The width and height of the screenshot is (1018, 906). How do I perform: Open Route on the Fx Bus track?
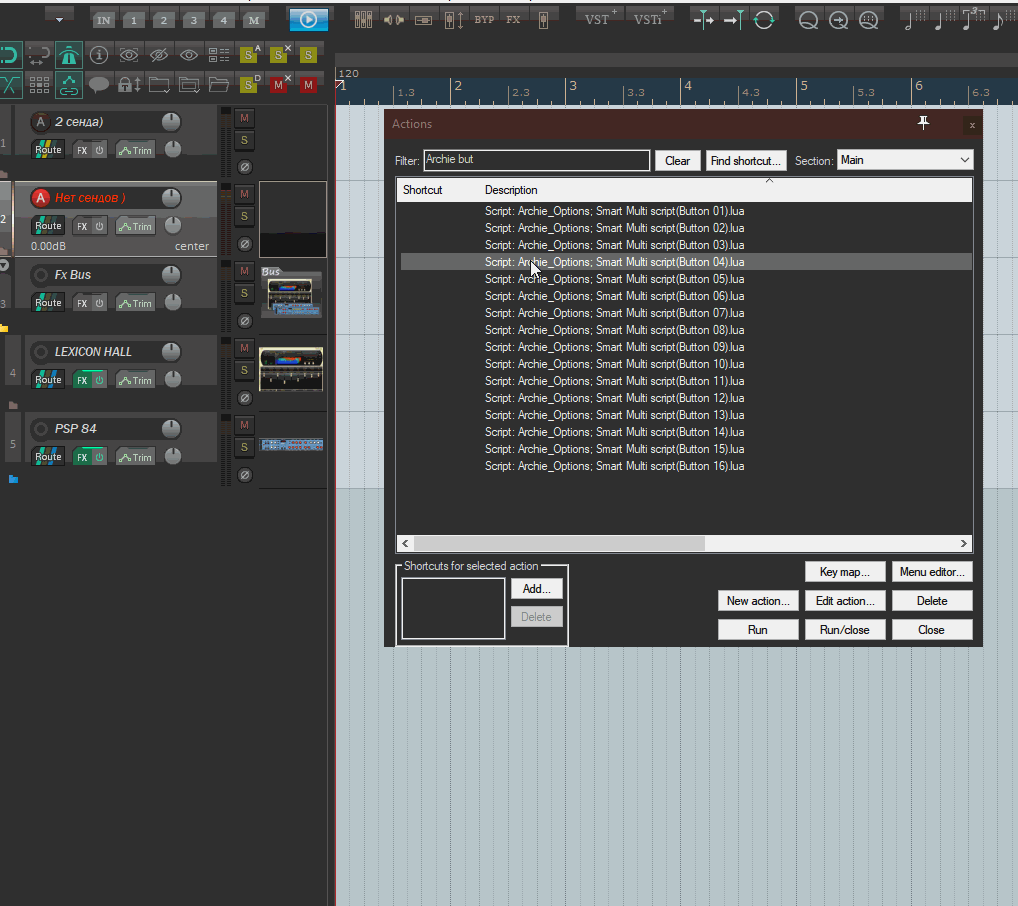click(x=48, y=303)
